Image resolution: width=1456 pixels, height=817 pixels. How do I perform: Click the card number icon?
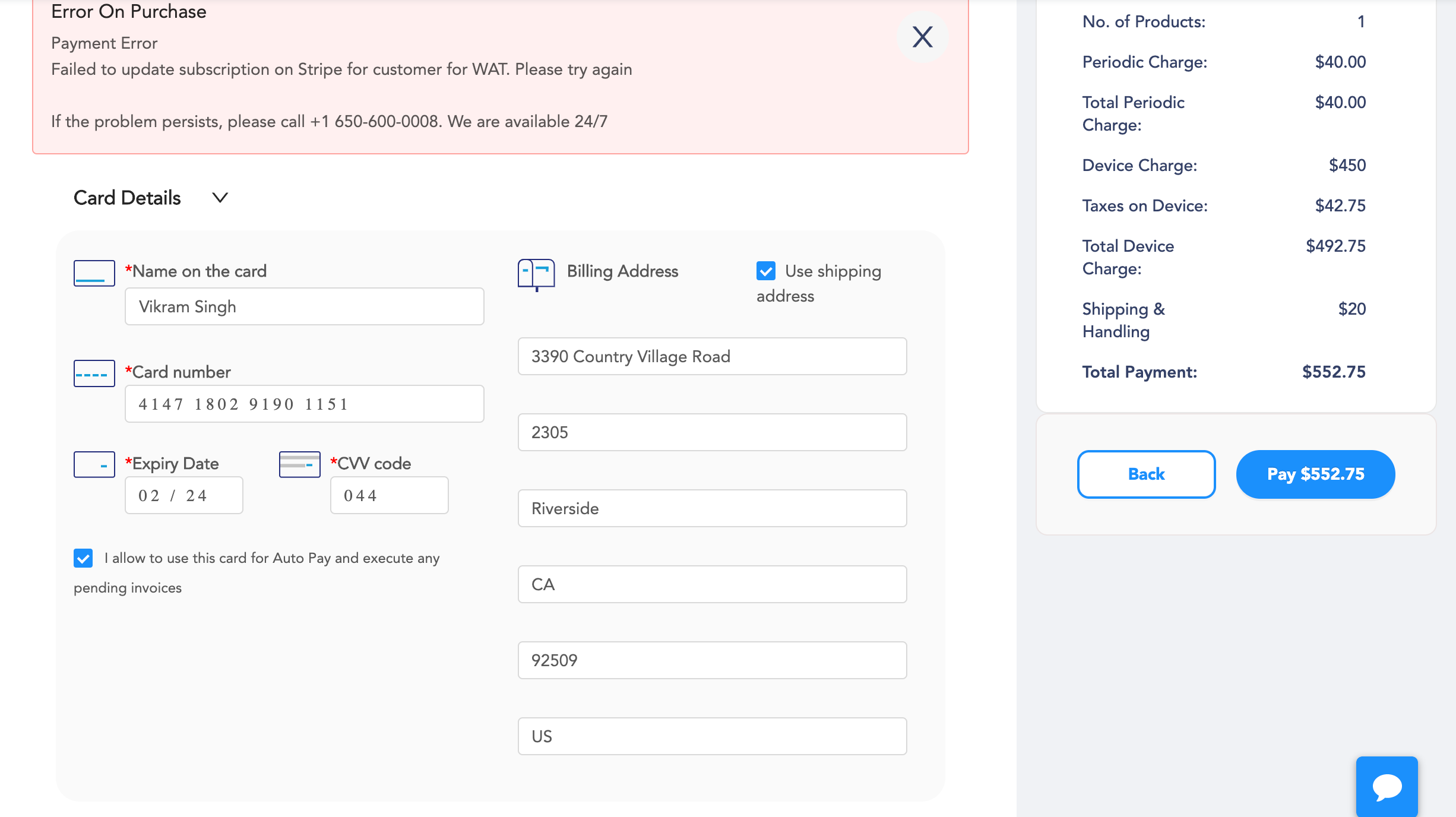coord(94,373)
